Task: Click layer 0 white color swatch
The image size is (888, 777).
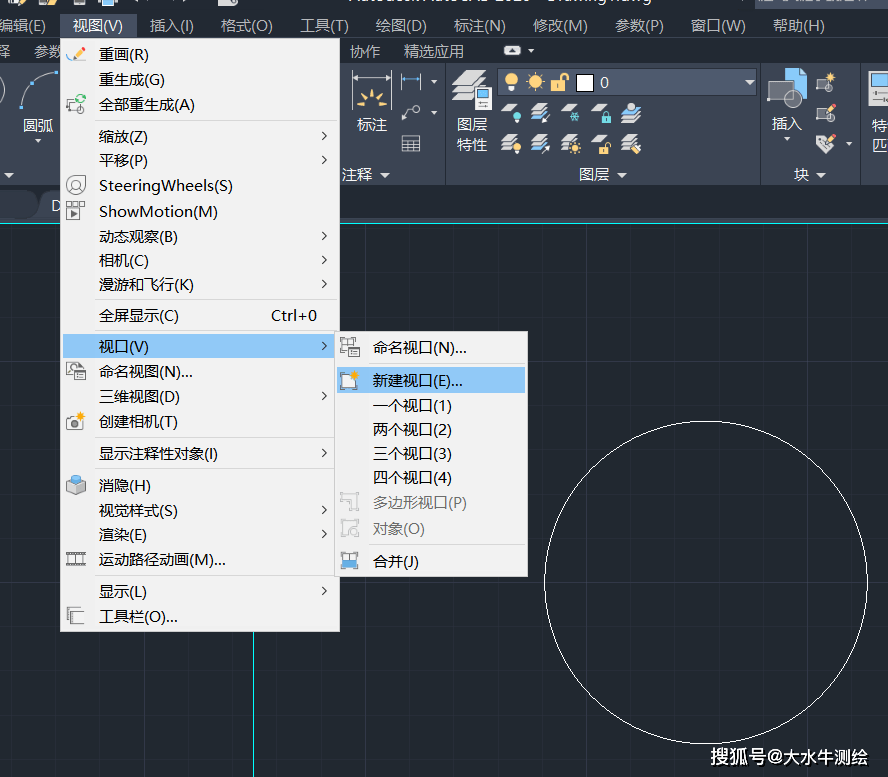Action: [x=584, y=83]
